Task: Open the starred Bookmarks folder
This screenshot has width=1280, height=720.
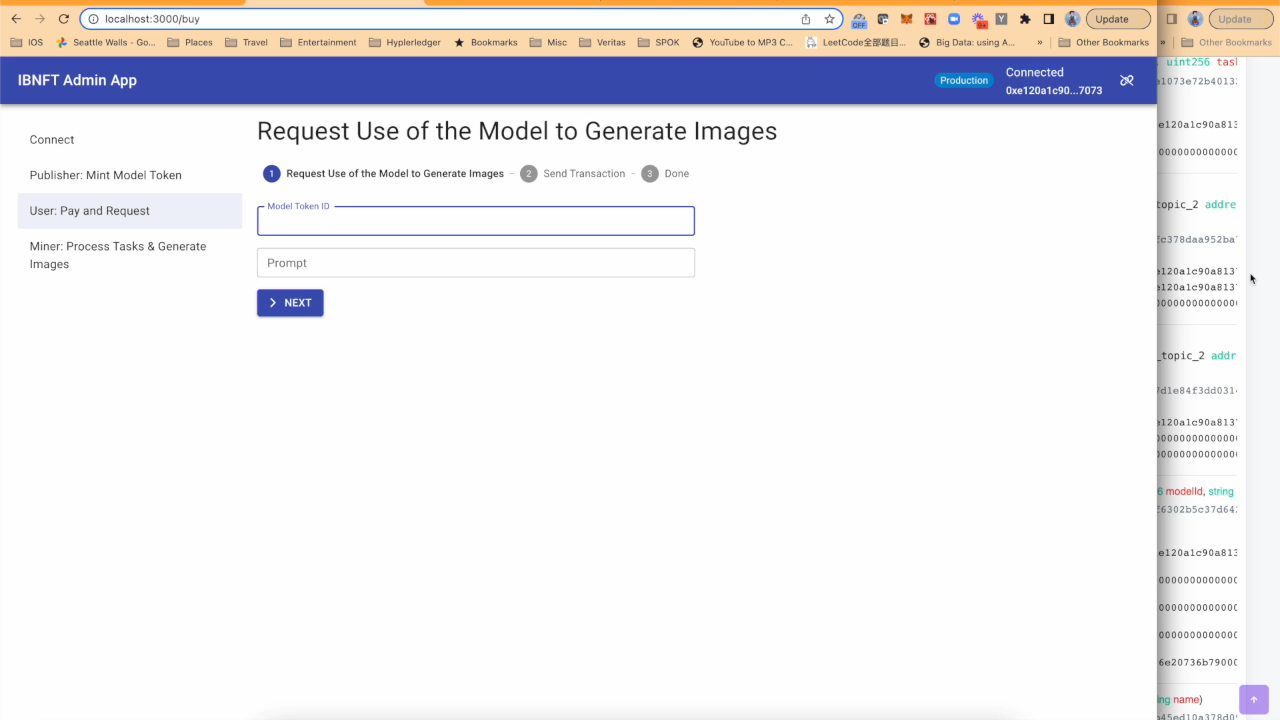Action: tap(485, 42)
